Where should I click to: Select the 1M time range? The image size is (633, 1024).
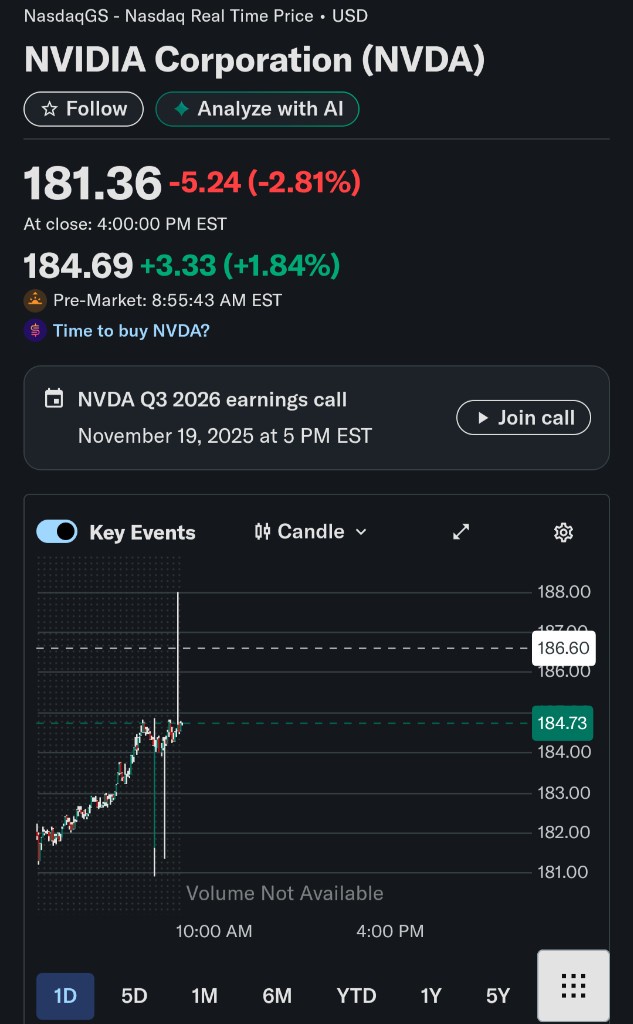click(204, 996)
